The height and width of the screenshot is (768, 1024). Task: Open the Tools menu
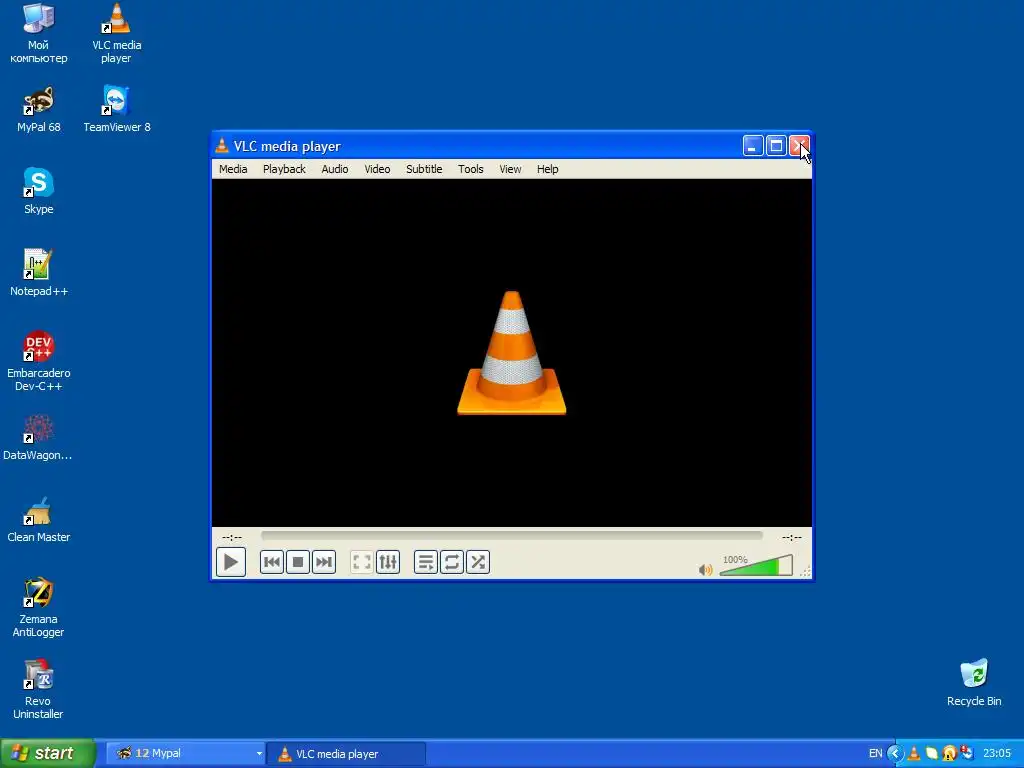(x=470, y=169)
